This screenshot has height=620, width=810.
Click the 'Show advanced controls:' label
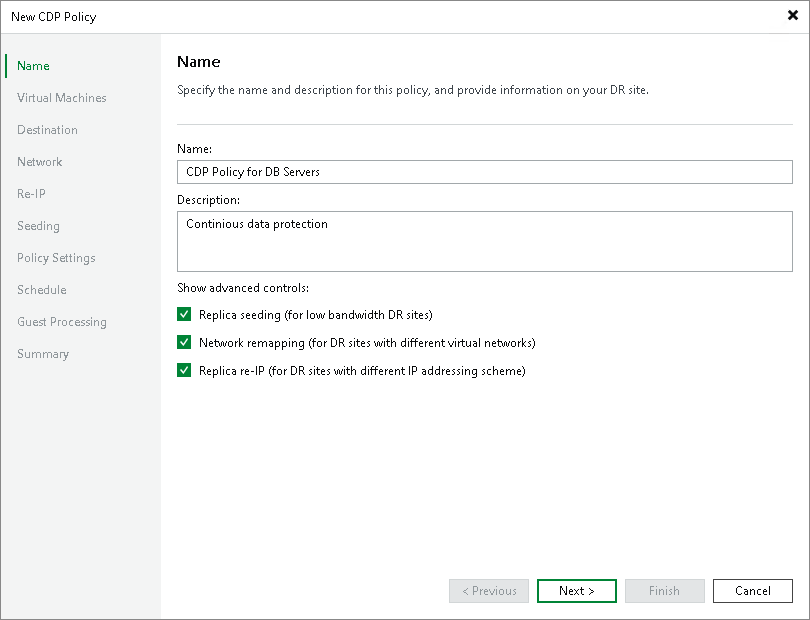click(x=243, y=288)
